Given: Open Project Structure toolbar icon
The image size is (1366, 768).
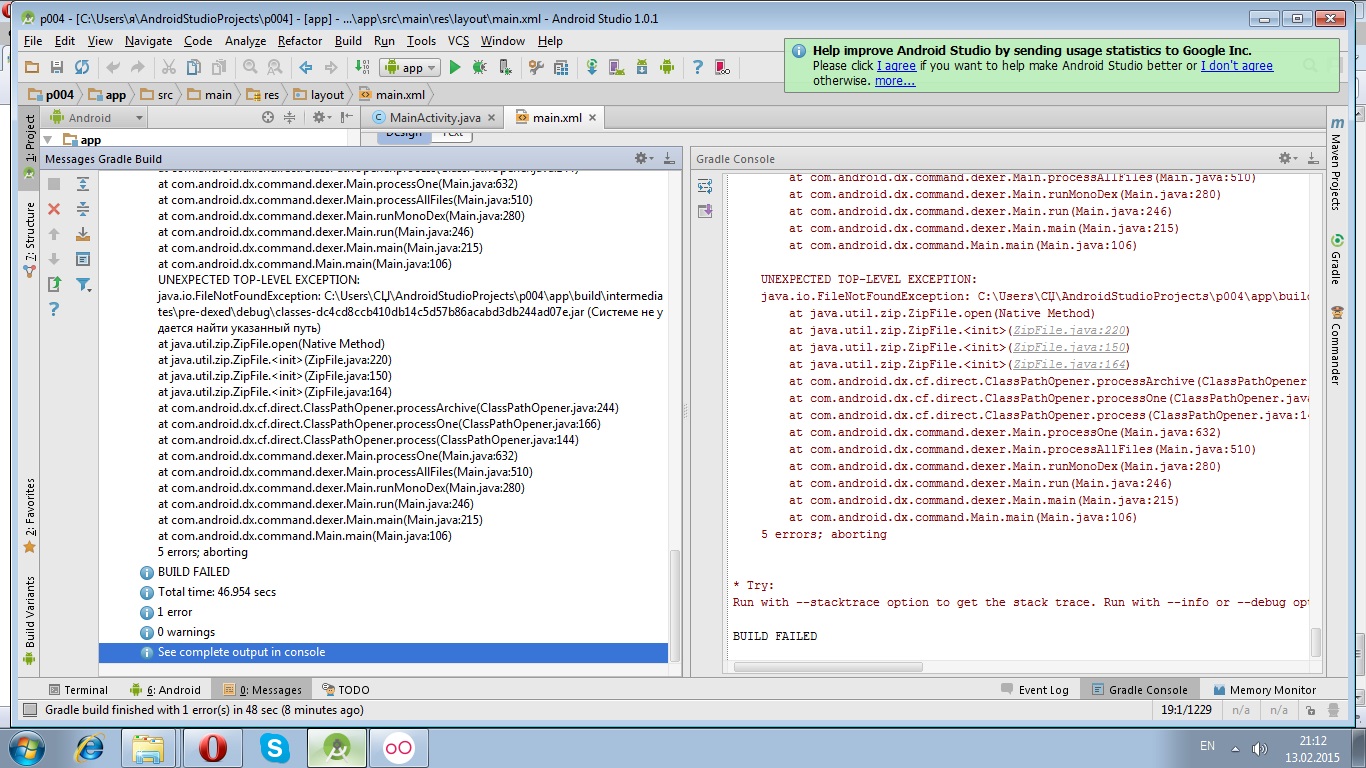Looking at the screenshot, I should tap(561, 67).
